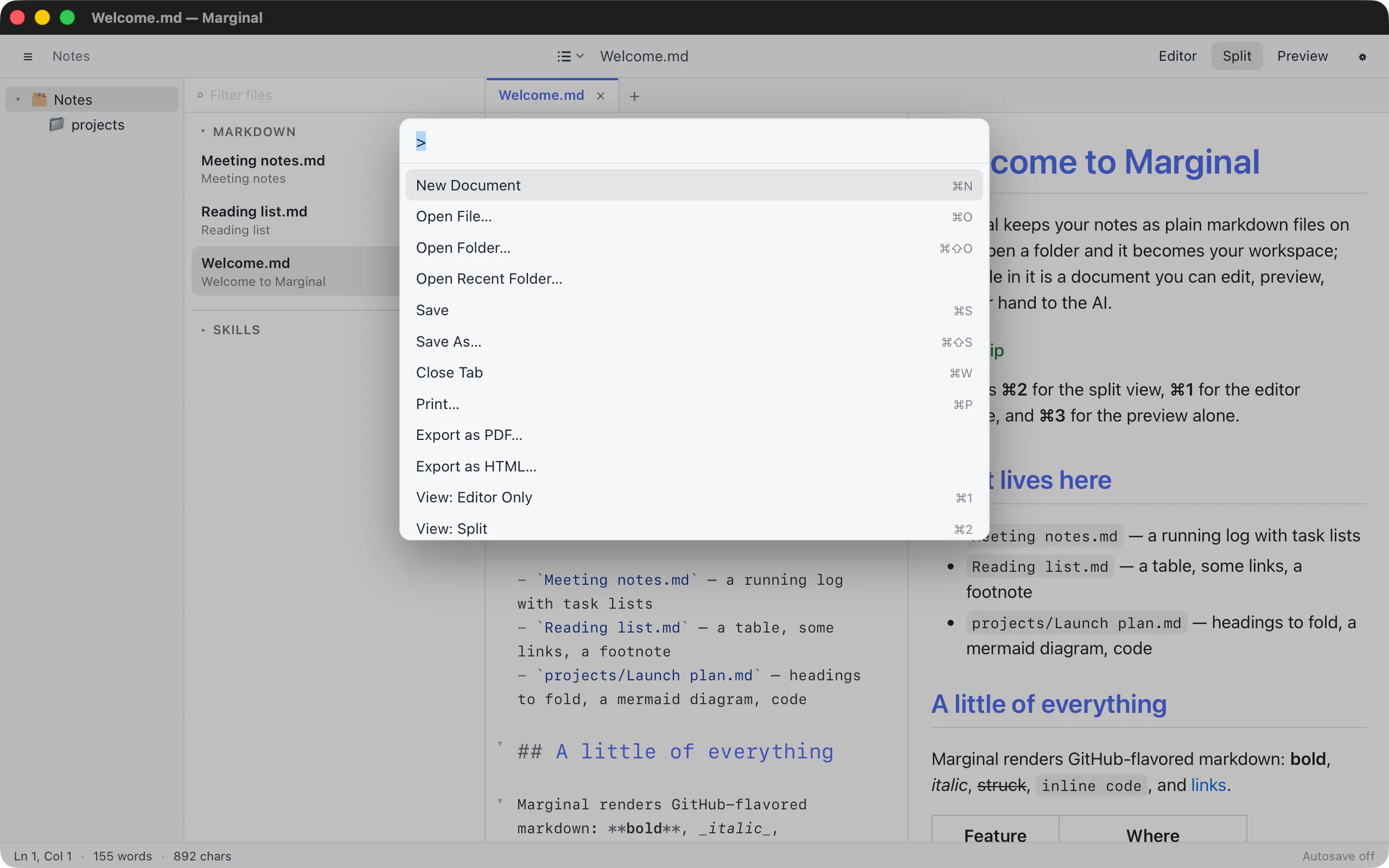Viewport: 1389px width, 868px height.
Task: Choose View: Editor Only command
Action: [694, 497]
